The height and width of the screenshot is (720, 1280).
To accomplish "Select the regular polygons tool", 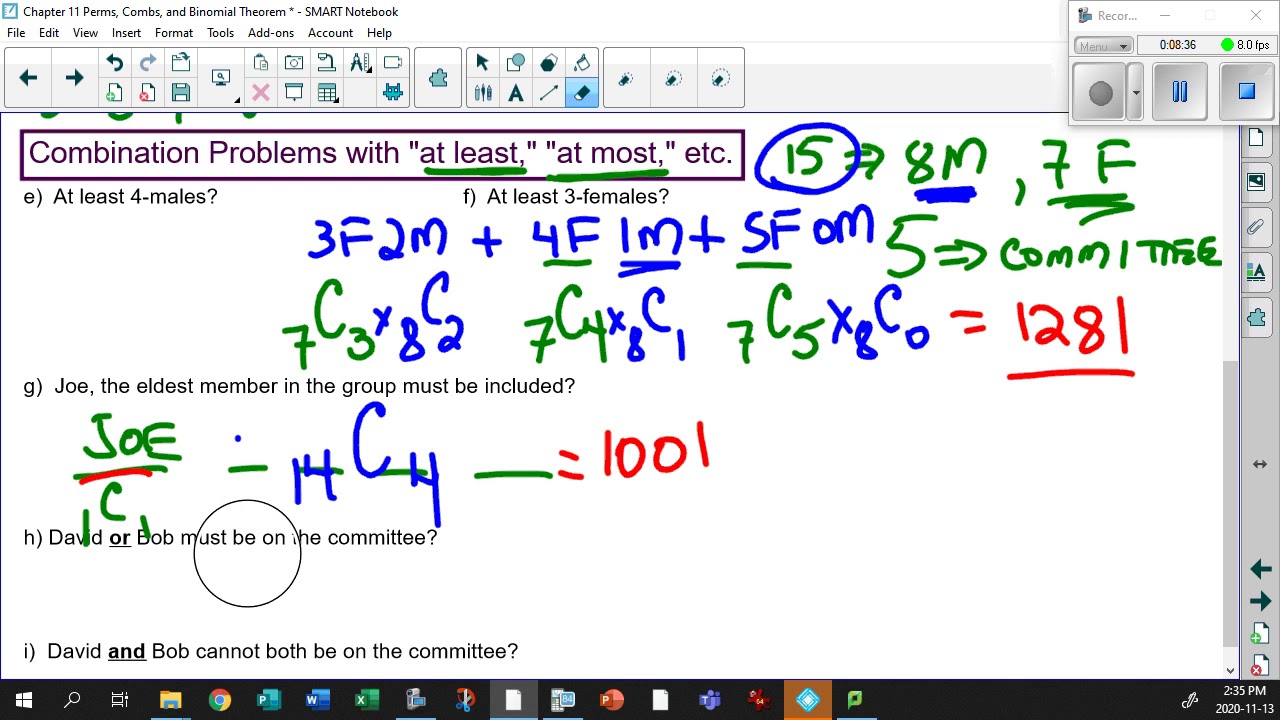I will pyautogui.click(x=549, y=64).
